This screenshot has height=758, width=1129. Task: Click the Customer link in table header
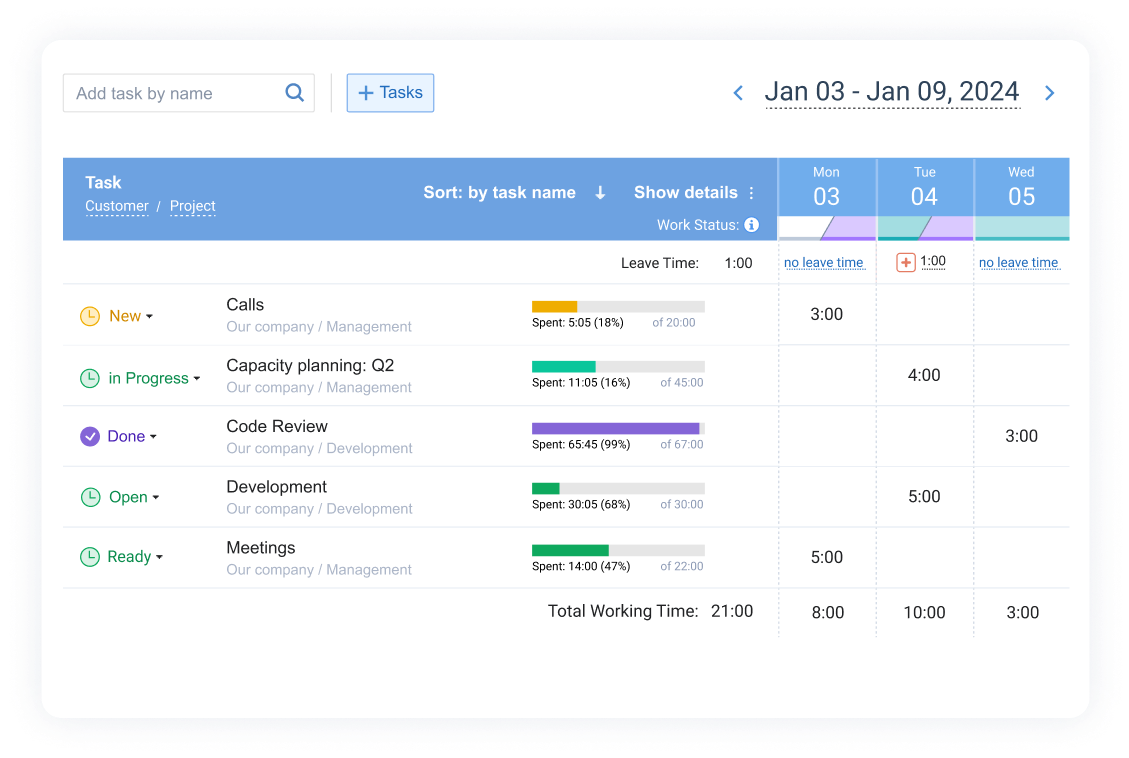tap(116, 206)
